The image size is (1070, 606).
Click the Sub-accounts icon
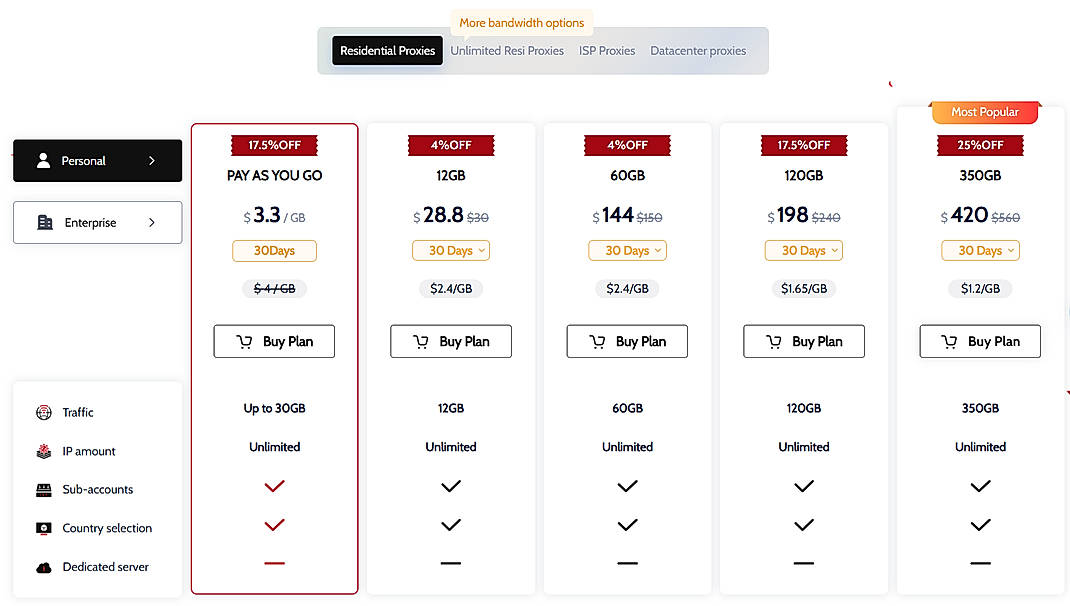(x=44, y=489)
